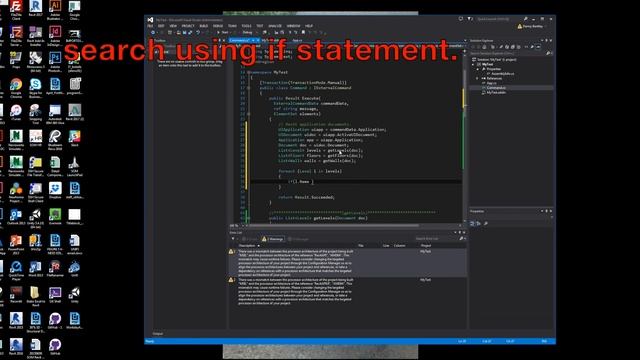Image resolution: width=640 pixels, height=360 pixels.
Task: Open FileZilla Client desktop shortcut
Action: (x=16, y=10)
